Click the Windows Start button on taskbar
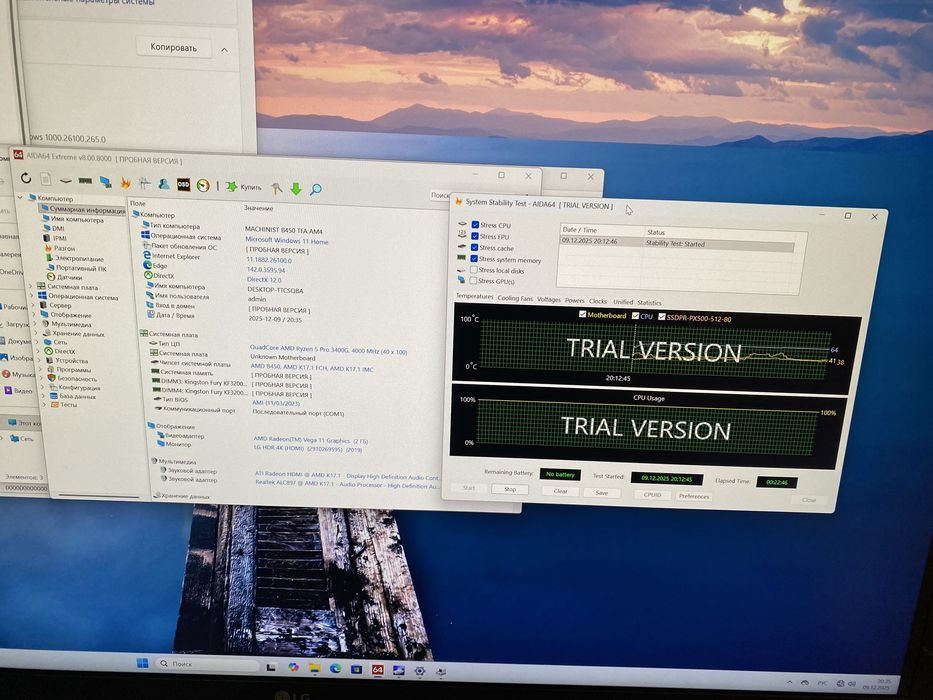The height and width of the screenshot is (700, 933). [142, 663]
